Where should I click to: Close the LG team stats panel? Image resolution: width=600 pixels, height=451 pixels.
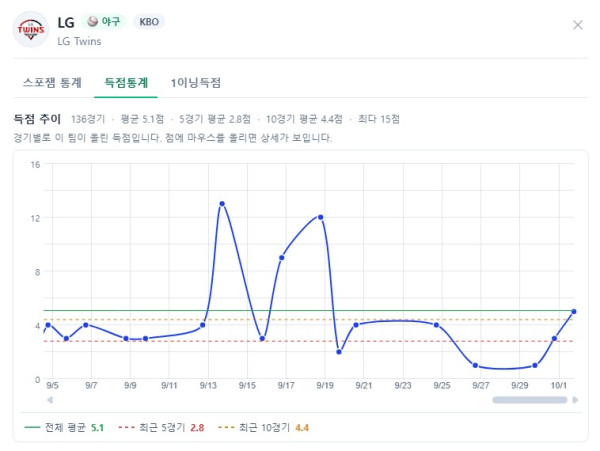[x=577, y=25]
